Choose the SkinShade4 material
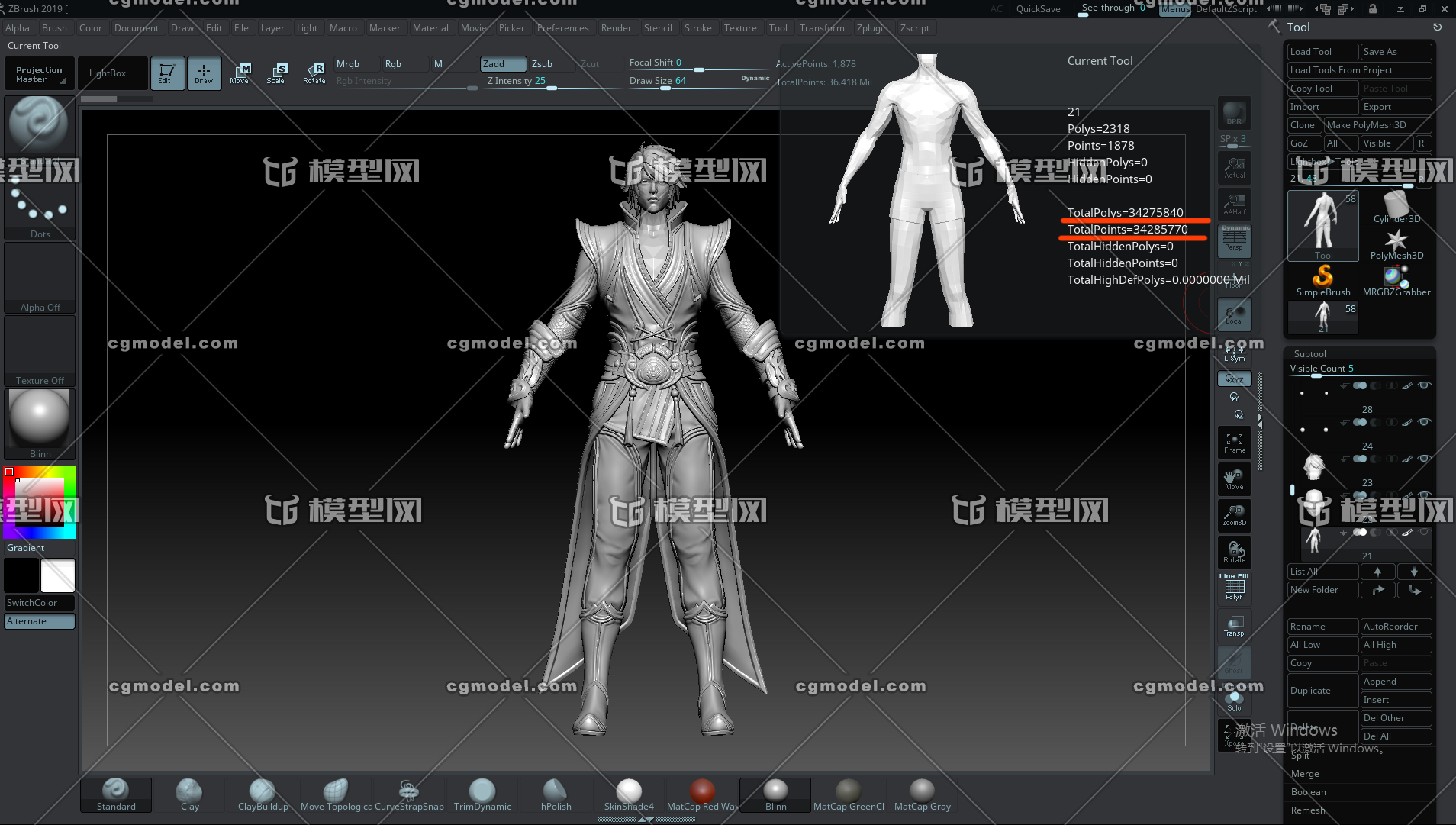This screenshot has width=1456, height=825. pyautogui.click(x=629, y=795)
